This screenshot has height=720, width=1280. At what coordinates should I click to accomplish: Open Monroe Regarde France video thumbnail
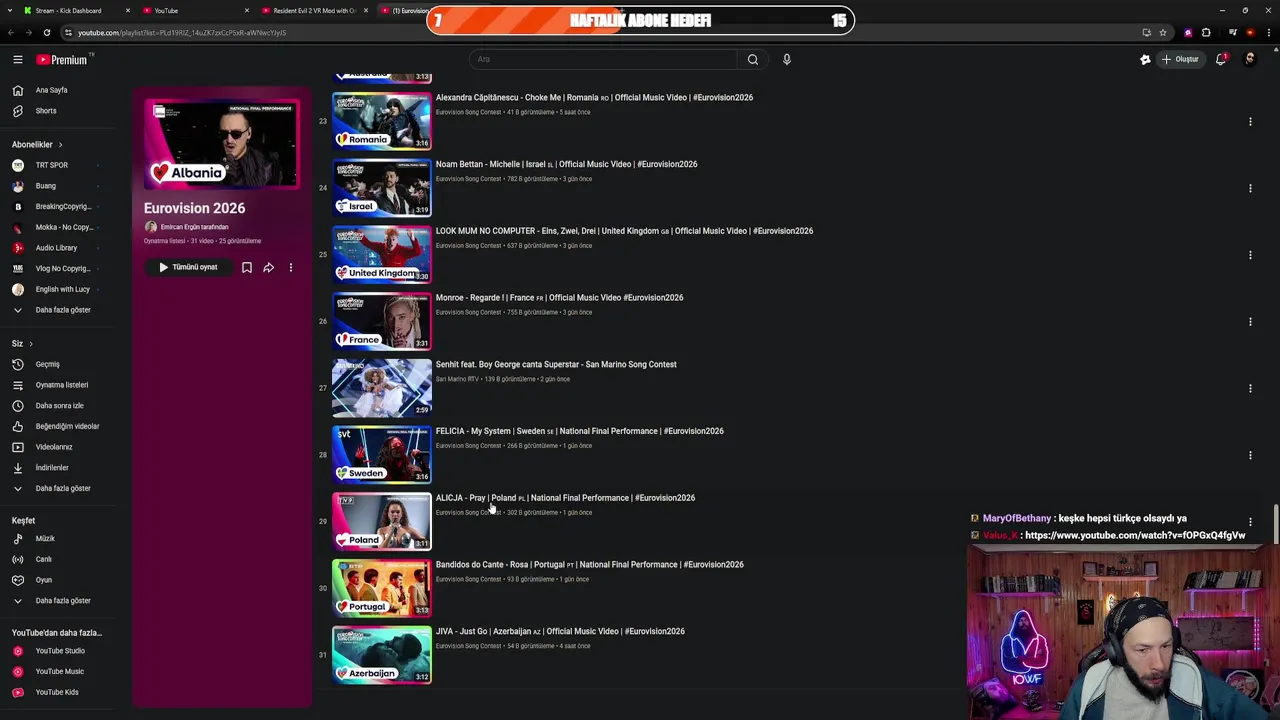(382, 321)
